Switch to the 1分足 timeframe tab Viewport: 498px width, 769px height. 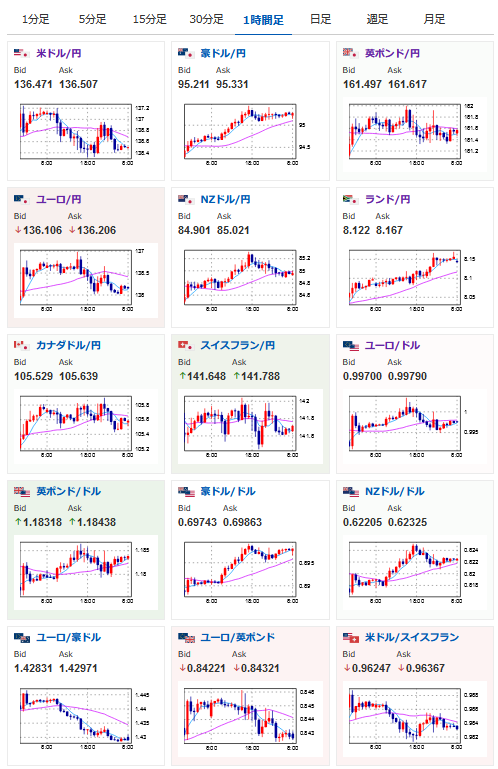pos(36,20)
